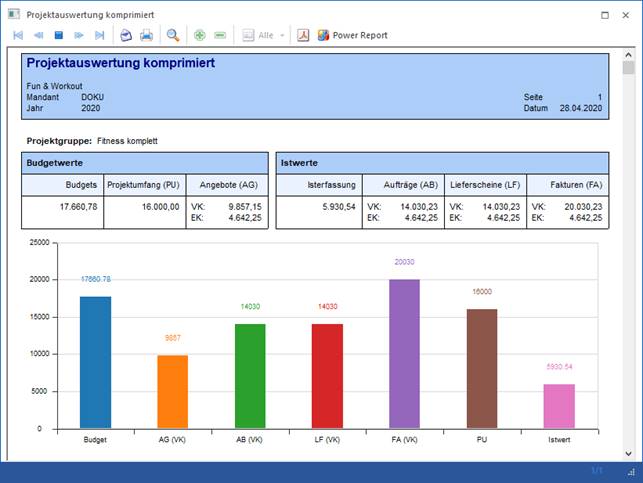Open Power Report

[352, 35]
